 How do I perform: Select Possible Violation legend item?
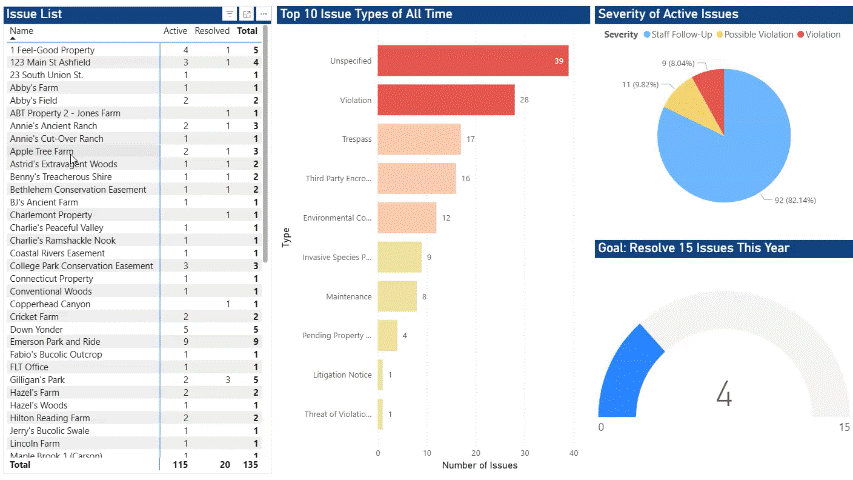tap(755, 34)
